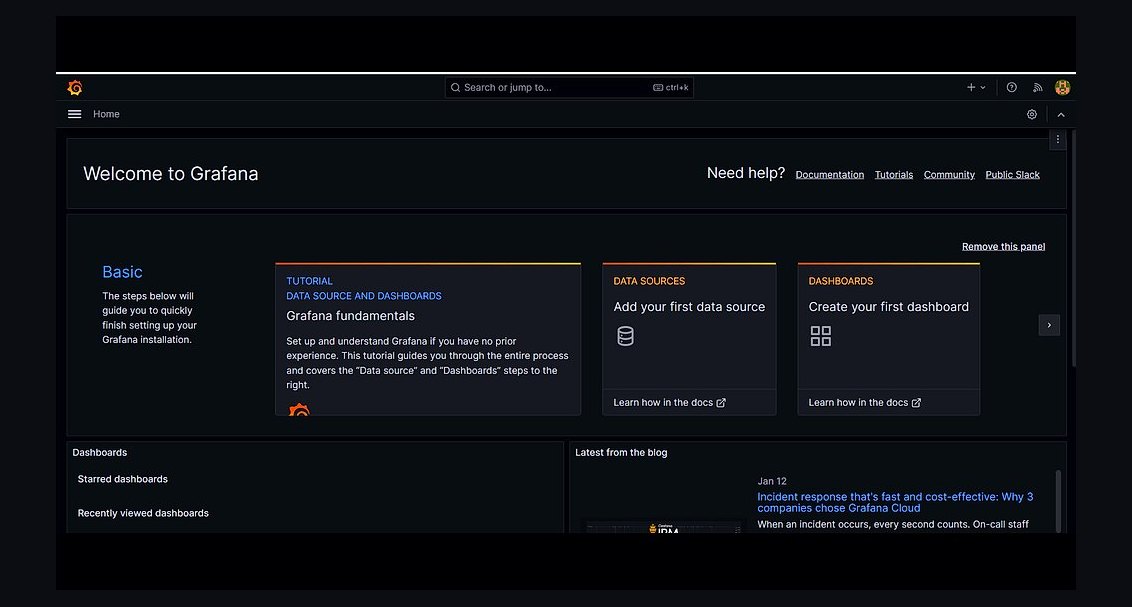Click the Basic heading

tap(122, 272)
